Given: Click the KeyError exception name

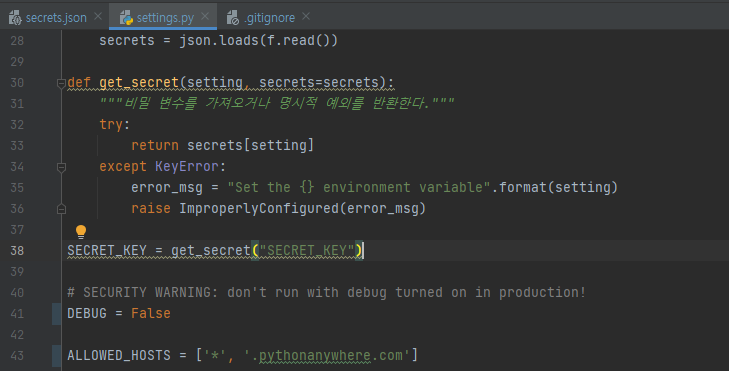Looking at the screenshot, I should click(x=186, y=166).
